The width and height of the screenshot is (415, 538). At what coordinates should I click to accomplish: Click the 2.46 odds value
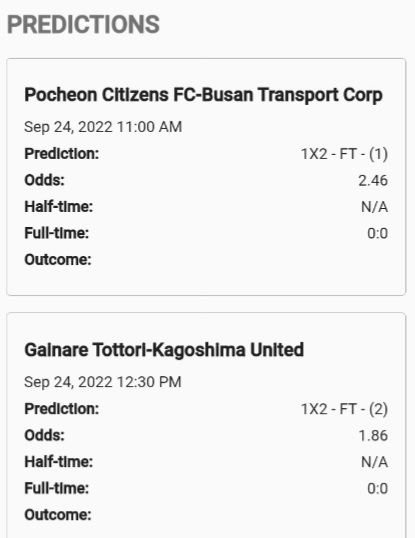373,180
